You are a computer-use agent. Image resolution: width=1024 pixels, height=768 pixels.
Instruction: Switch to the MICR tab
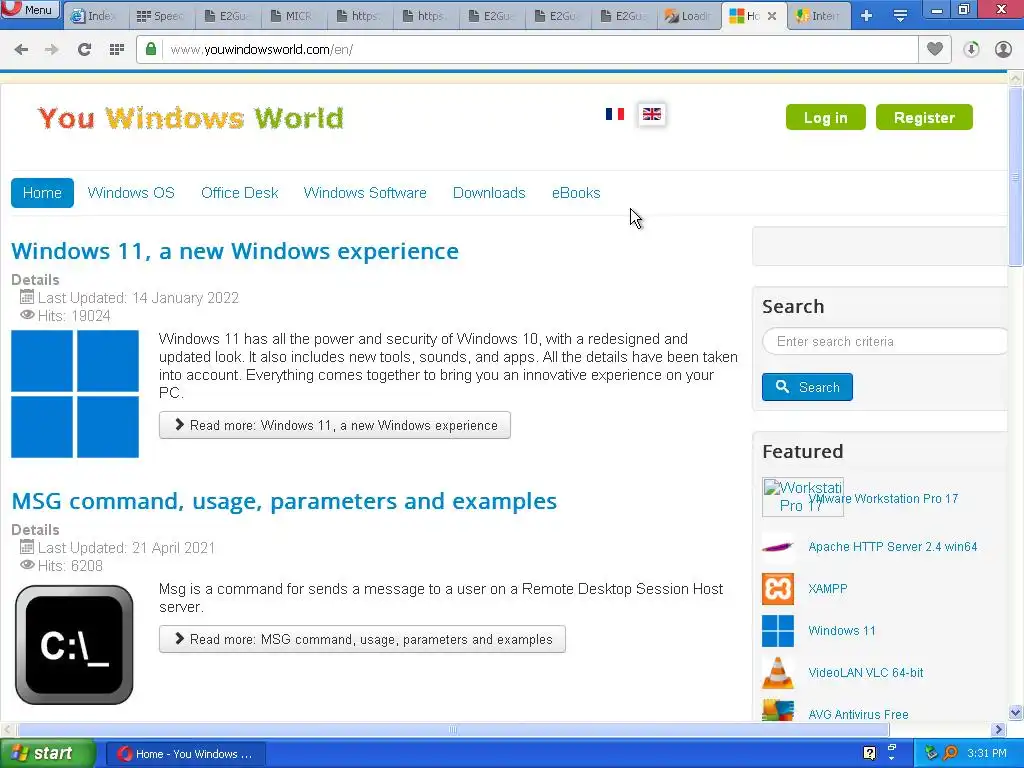point(293,16)
